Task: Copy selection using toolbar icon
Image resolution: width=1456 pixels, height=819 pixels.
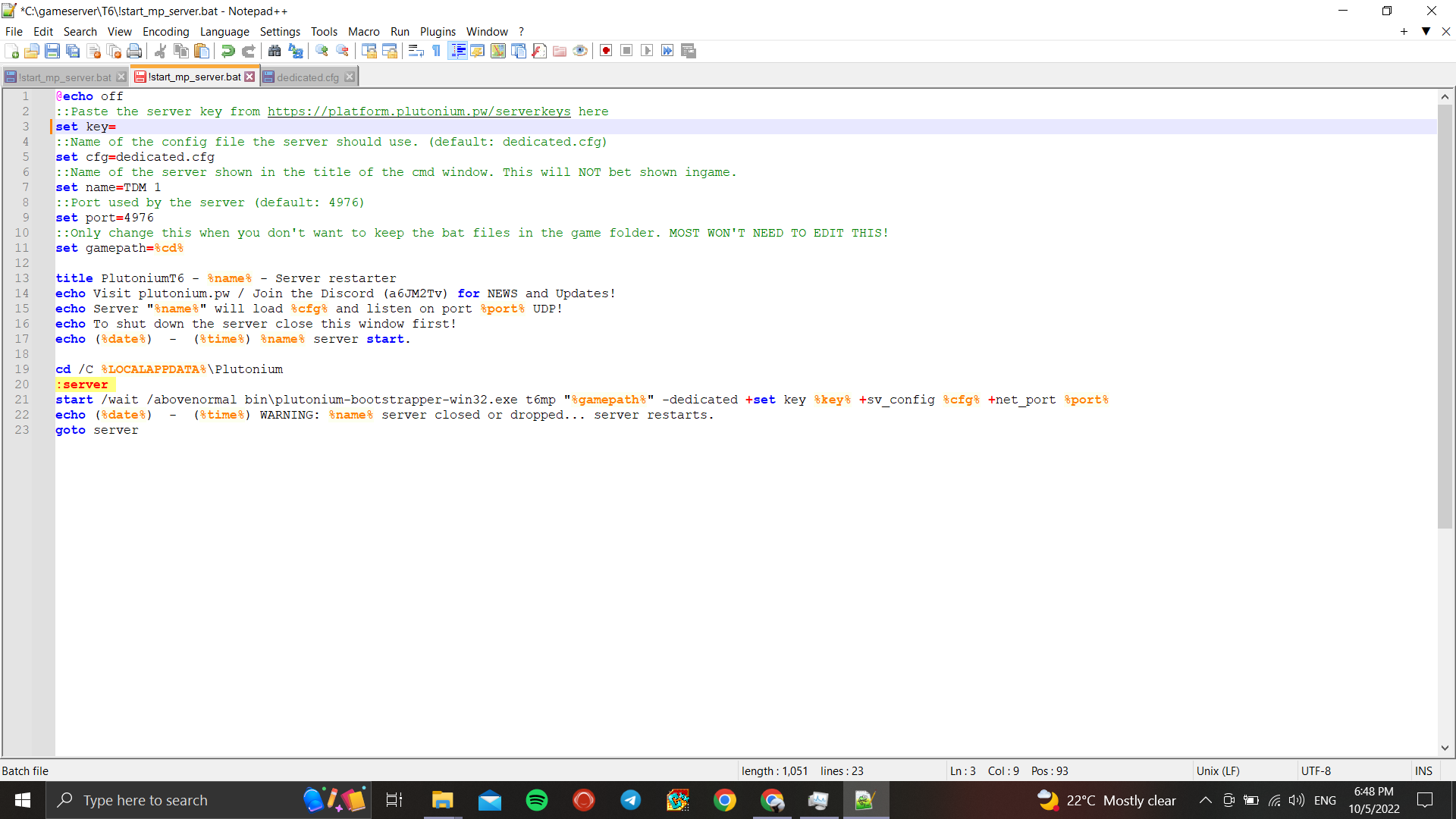Action: [180, 51]
